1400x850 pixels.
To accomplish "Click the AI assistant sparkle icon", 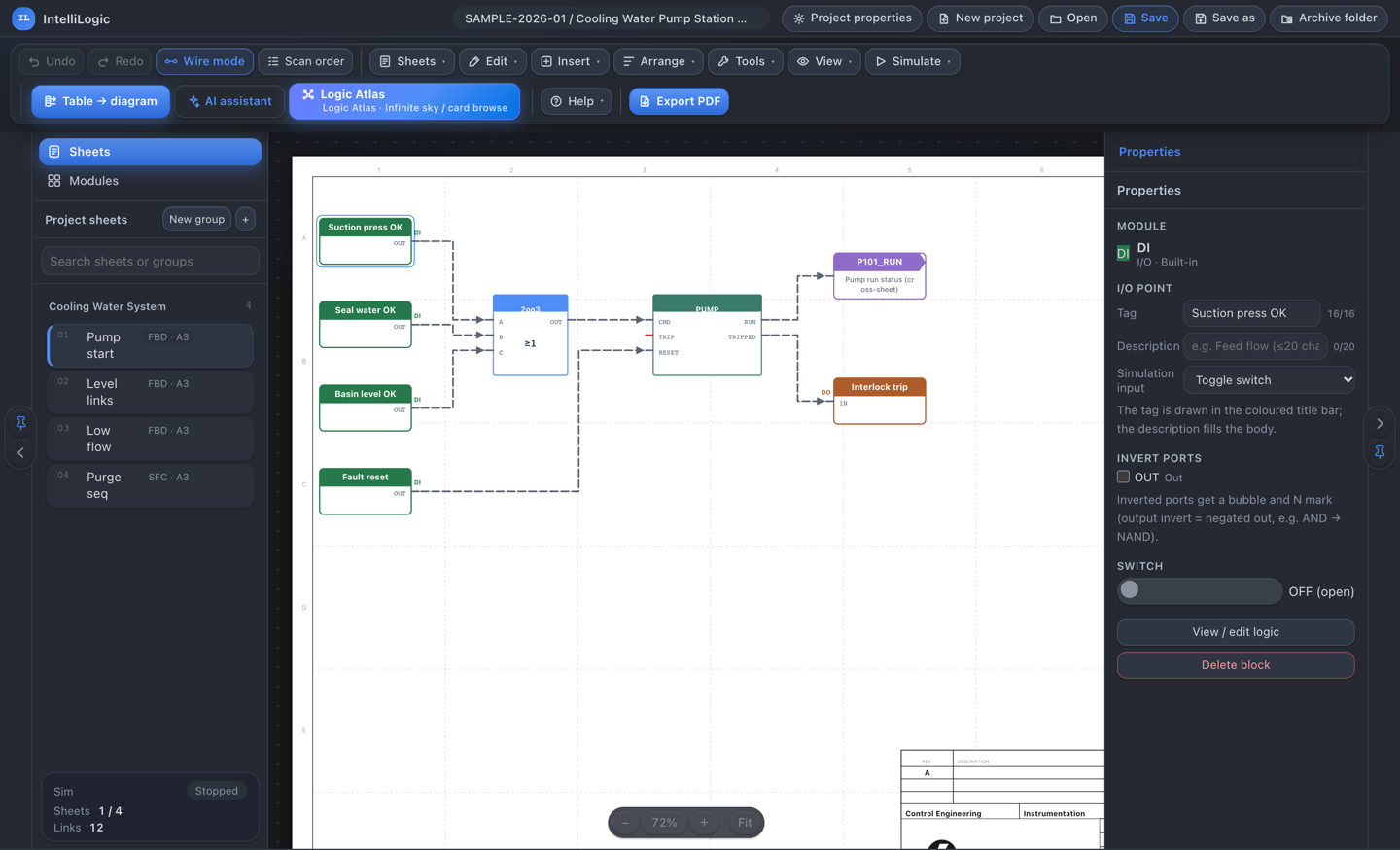I will click(x=194, y=101).
